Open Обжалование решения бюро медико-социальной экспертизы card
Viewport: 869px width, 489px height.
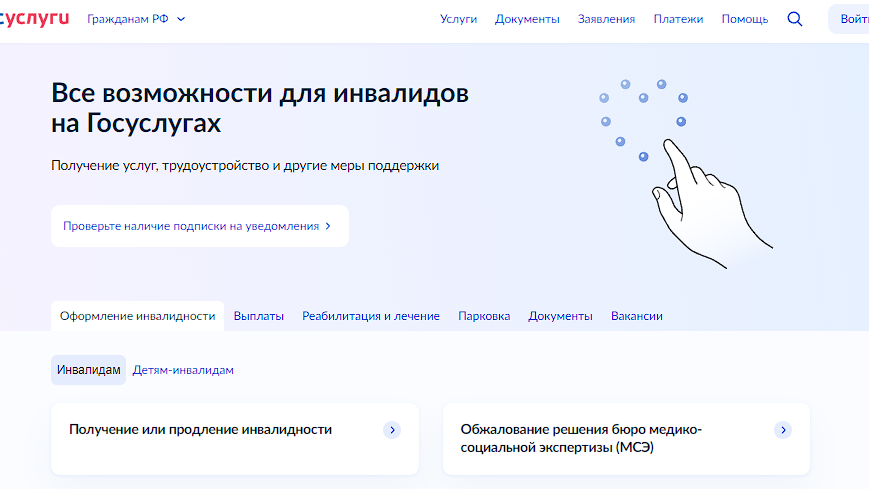pyautogui.click(x=626, y=439)
